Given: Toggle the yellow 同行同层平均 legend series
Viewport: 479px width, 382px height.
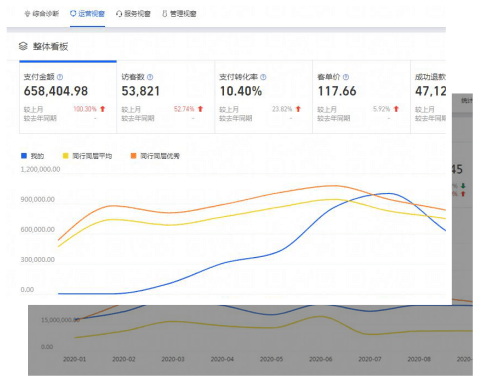Looking at the screenshot, I should [x=87, y=156].
